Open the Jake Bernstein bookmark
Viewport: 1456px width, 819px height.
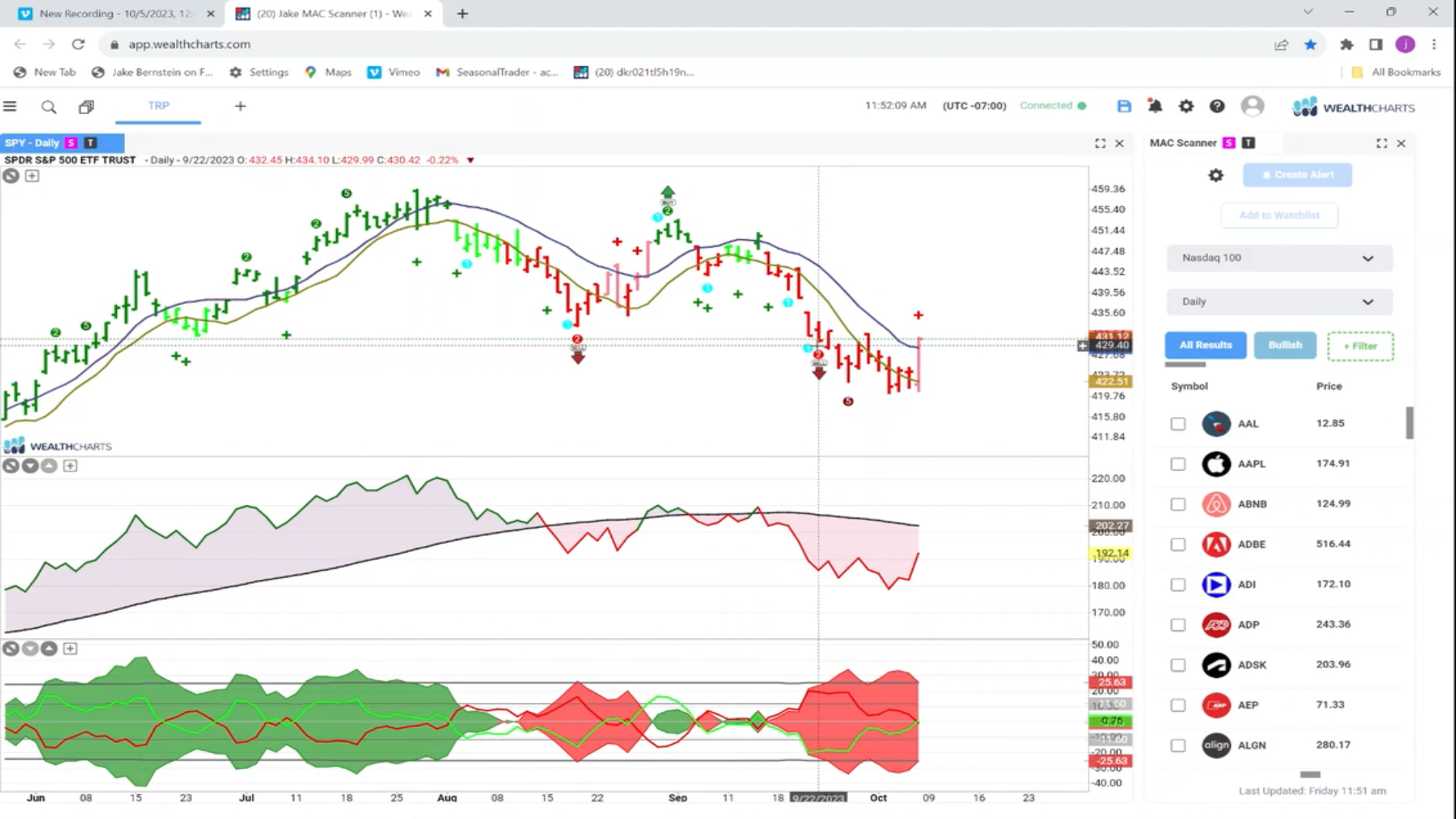[152, 72]
